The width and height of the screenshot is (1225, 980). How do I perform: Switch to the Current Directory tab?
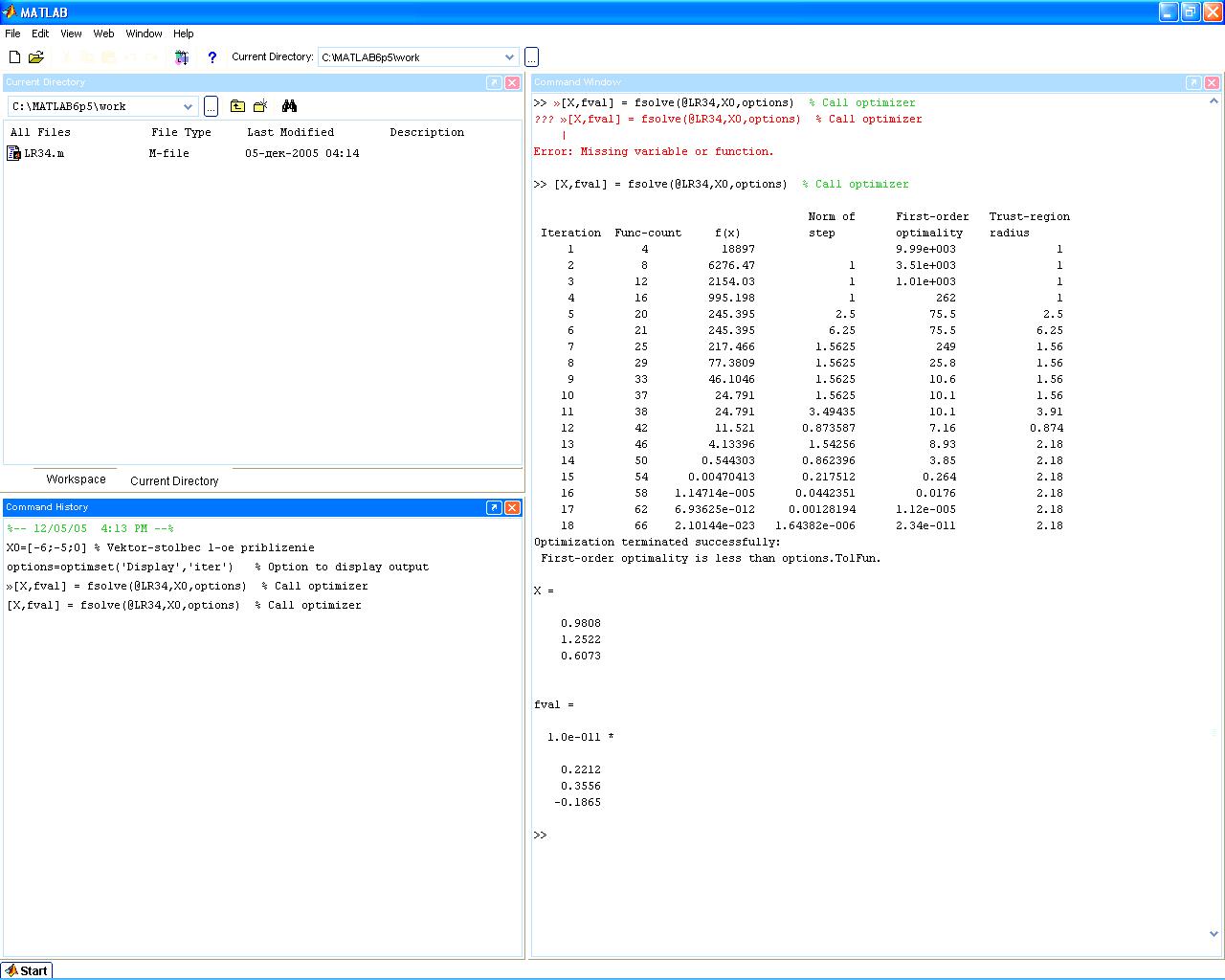point(174,480)
